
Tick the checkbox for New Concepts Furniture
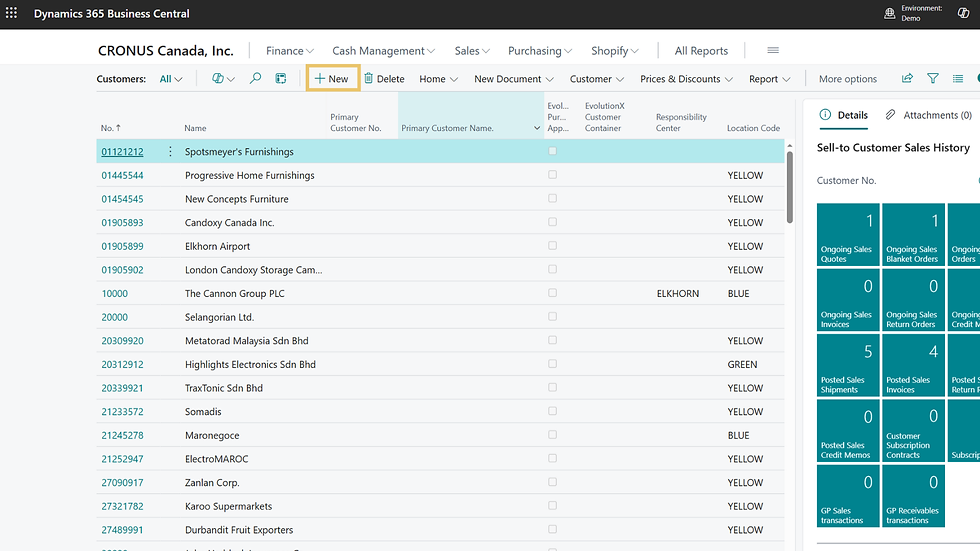click(552, 199)
